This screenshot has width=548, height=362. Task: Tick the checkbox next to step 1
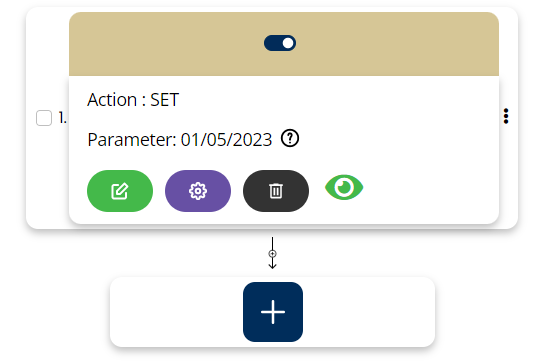tap(44, 118)
